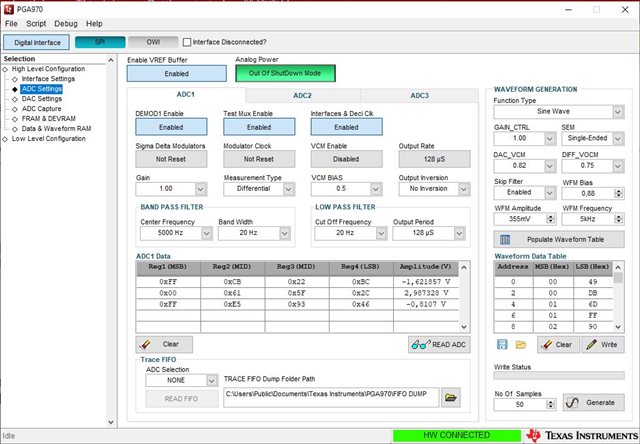Open the VCM BIAS dropdown
Image resolution: width=640 pixels, height=444 pixels.
[376, 189]
